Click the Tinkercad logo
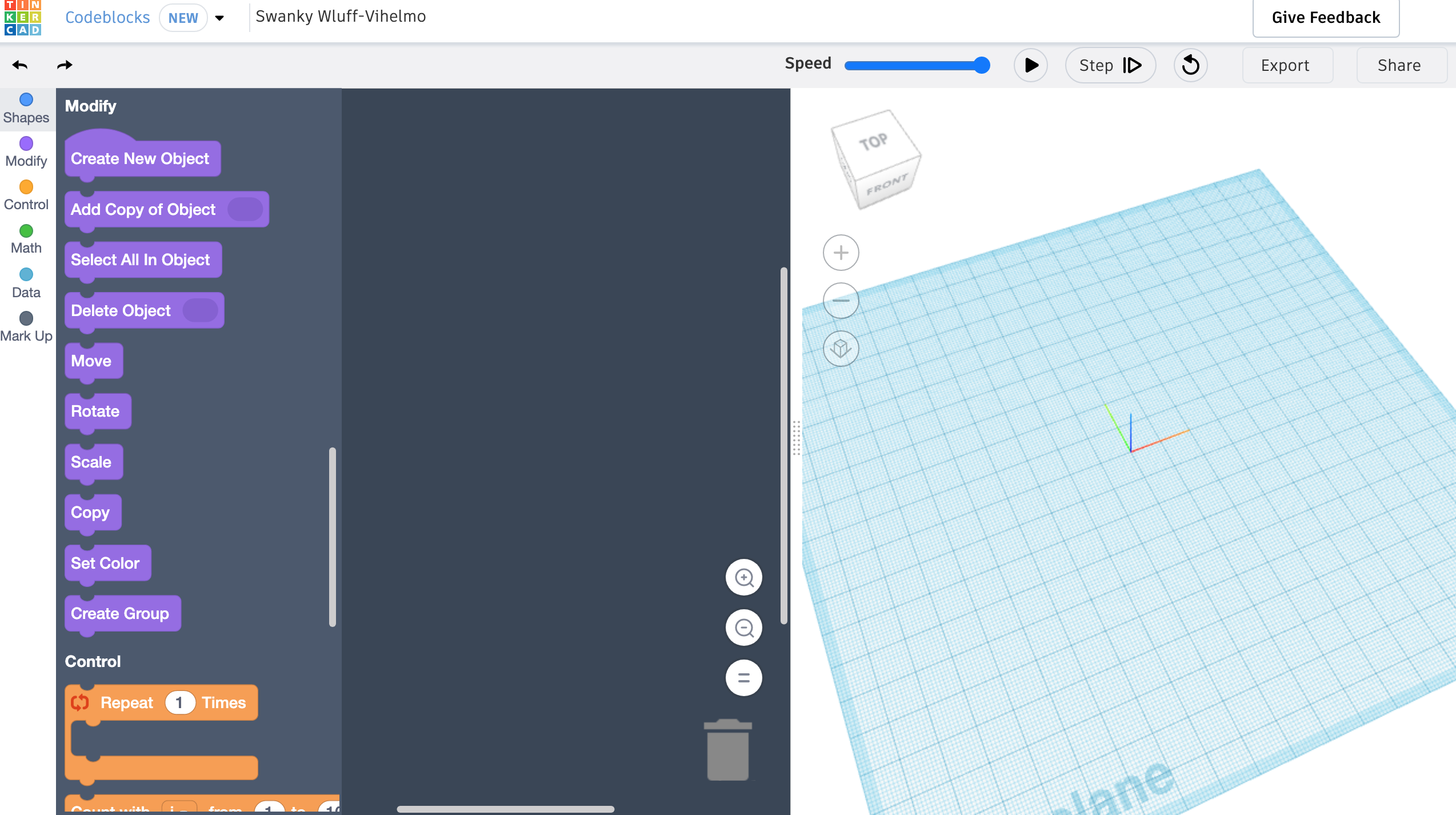Image resolution: width=1456 pixels, height=815 pixels. pyautogui.click(x=23, y=18)
